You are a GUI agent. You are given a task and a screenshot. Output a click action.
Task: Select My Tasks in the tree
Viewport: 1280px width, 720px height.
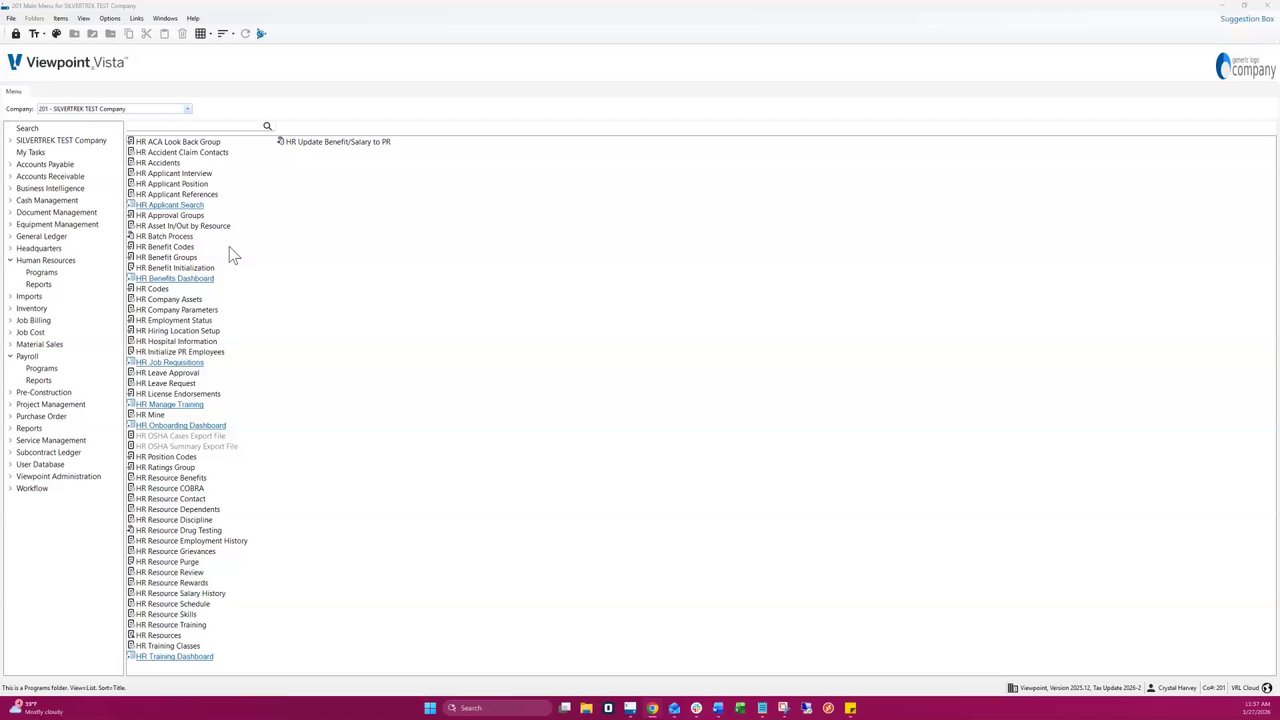(30, 152)
